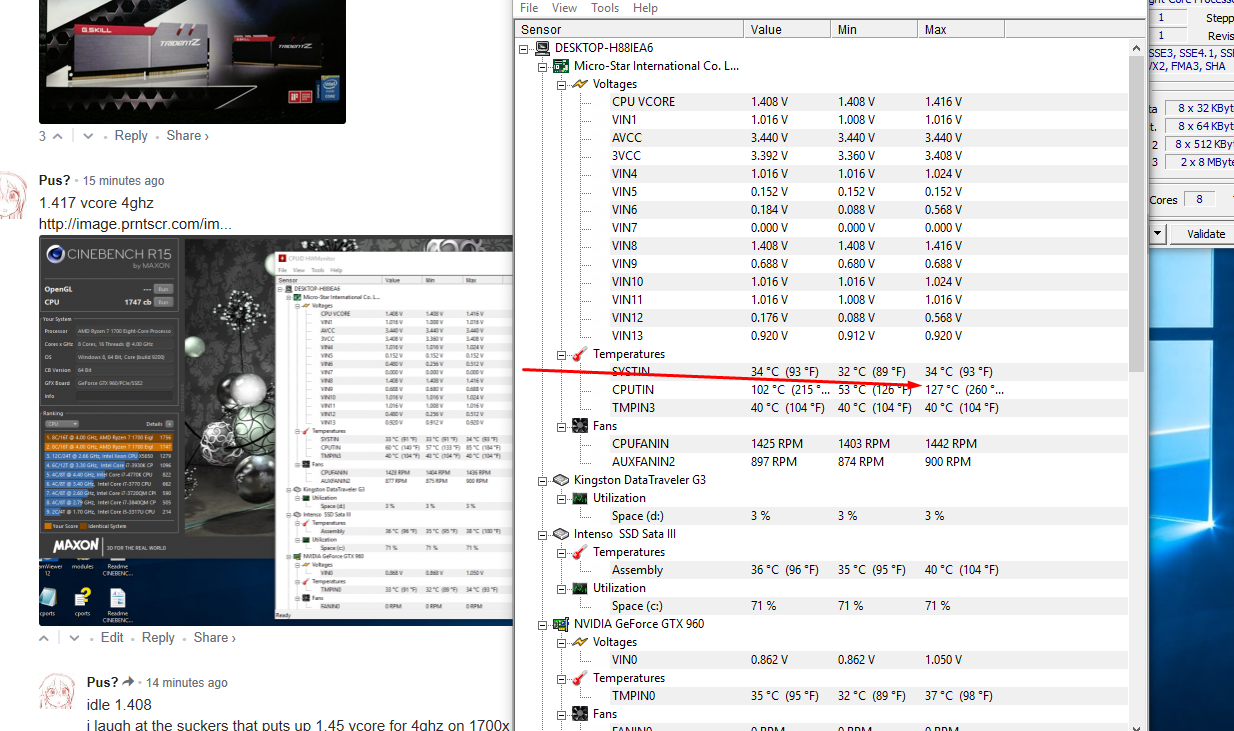Open the Tools menu in HWMonitor

coord(605,8)
